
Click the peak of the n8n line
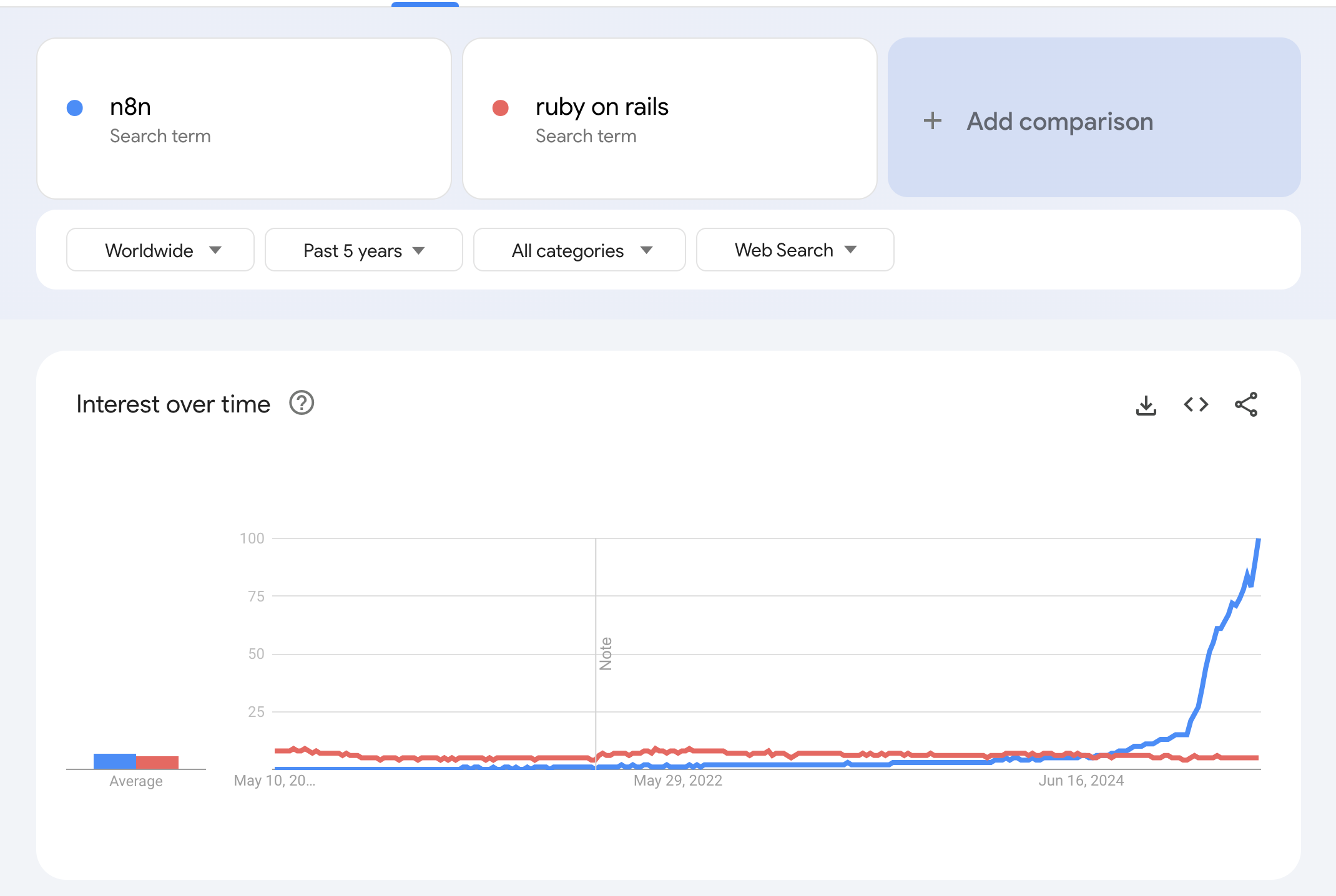coord(1258,540)
